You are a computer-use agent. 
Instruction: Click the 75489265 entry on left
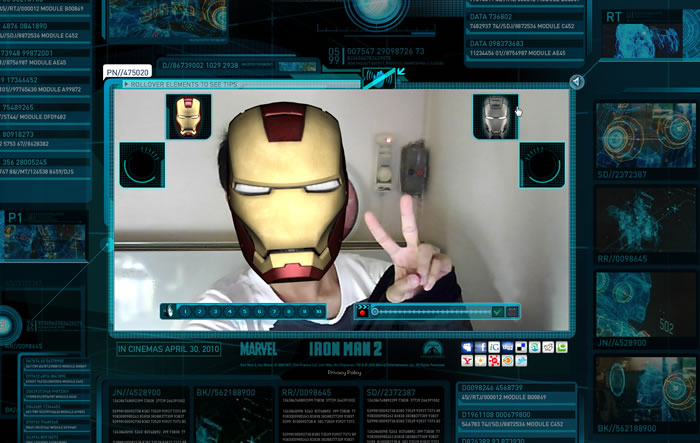pyautogui.click(x=45, y=112)
